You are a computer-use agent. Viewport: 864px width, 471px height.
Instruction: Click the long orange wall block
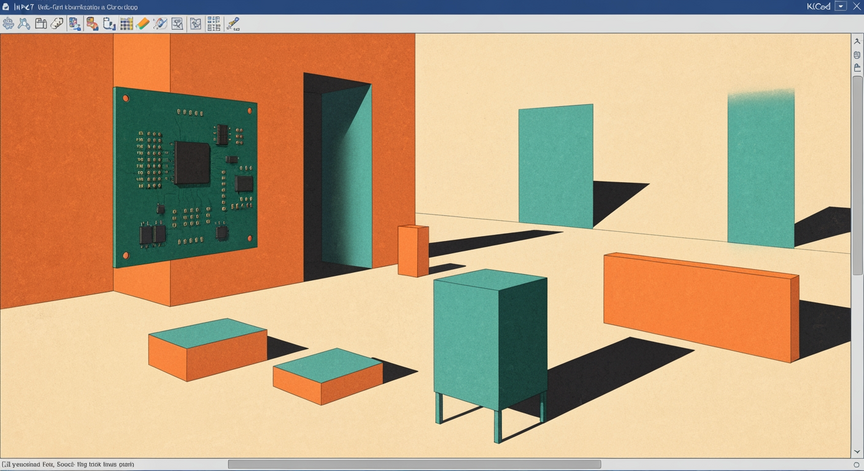(701, 307)
